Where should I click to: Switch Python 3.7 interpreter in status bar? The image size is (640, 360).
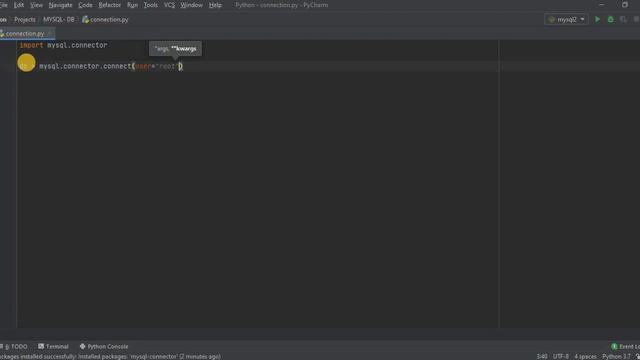(x=616, y=356)
